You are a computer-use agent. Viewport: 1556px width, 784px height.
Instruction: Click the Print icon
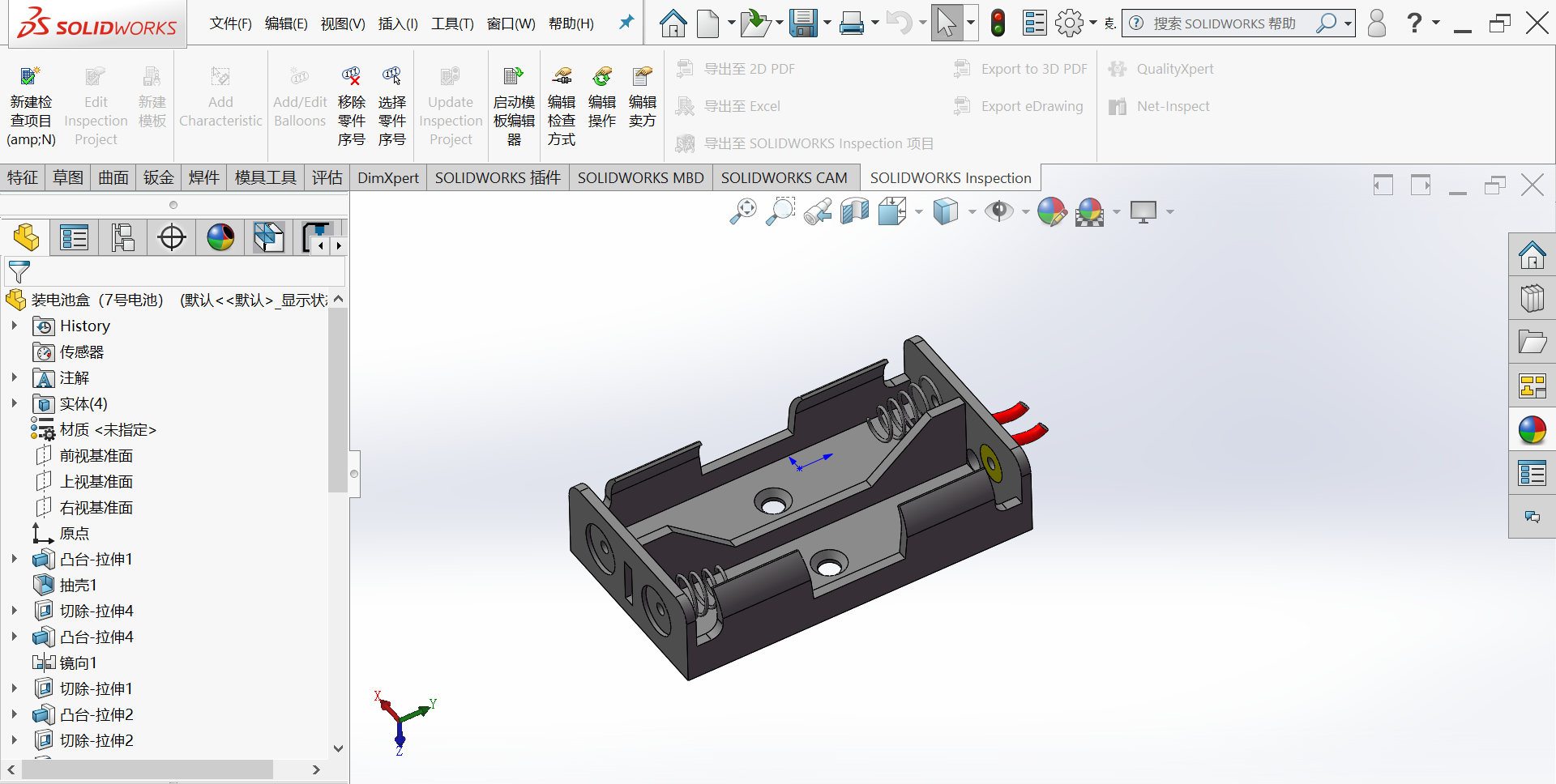pyautogui.click(x=852, y=23)
